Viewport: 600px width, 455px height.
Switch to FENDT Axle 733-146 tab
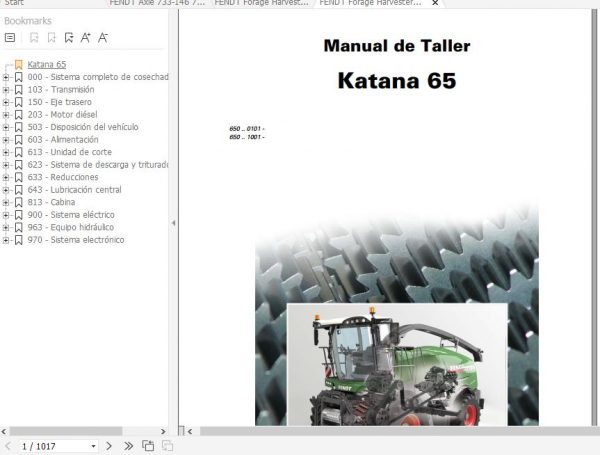tap(157, 3)
